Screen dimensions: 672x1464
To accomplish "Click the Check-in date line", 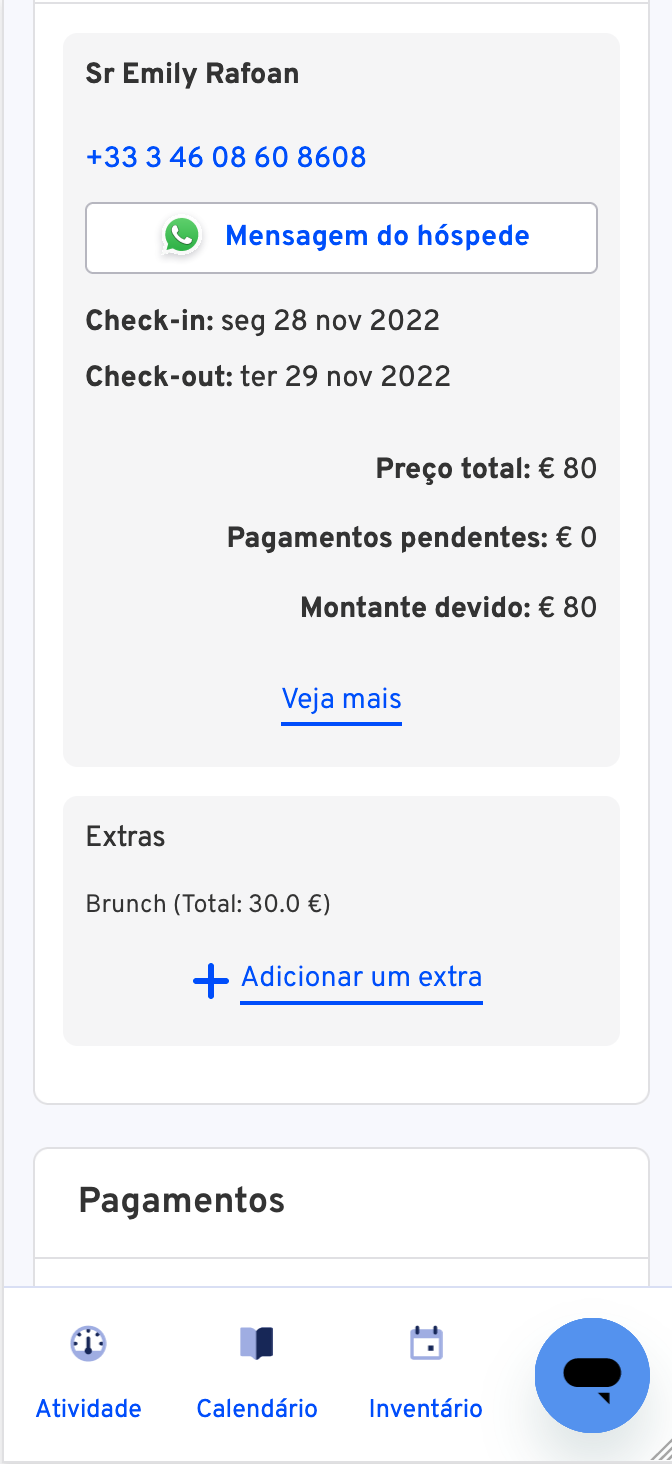I will point(263,321).
